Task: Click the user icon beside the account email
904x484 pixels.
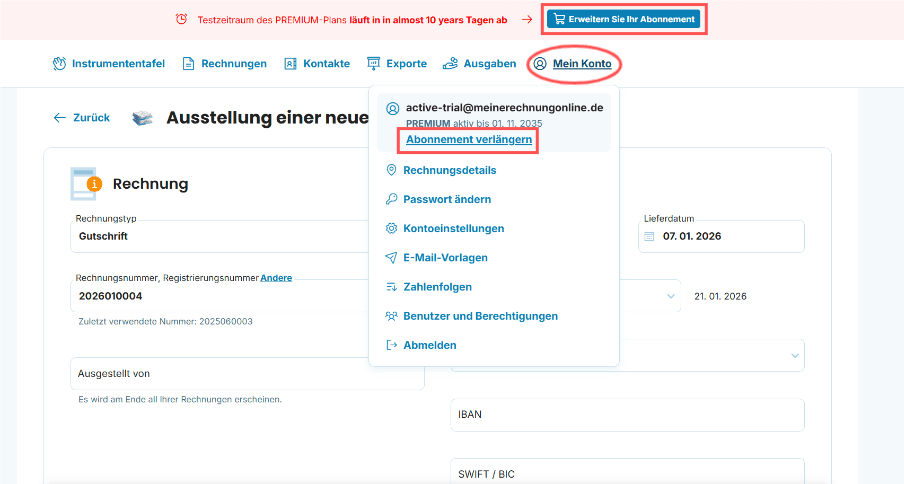Action: [x=392, y=108]
